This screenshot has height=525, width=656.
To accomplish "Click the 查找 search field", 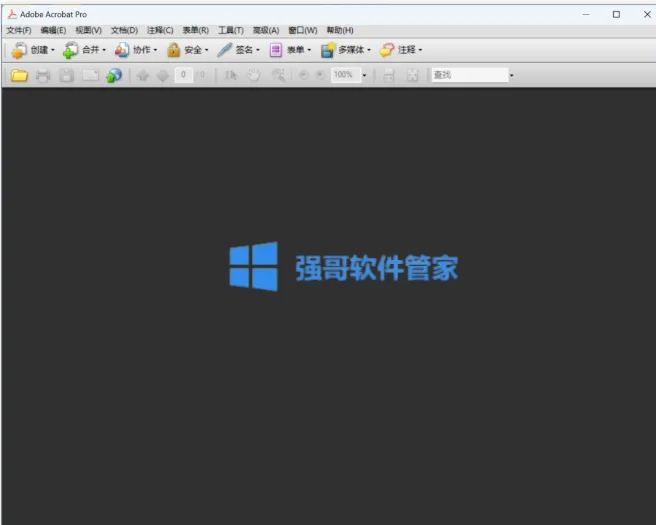I will click(470, 75).
